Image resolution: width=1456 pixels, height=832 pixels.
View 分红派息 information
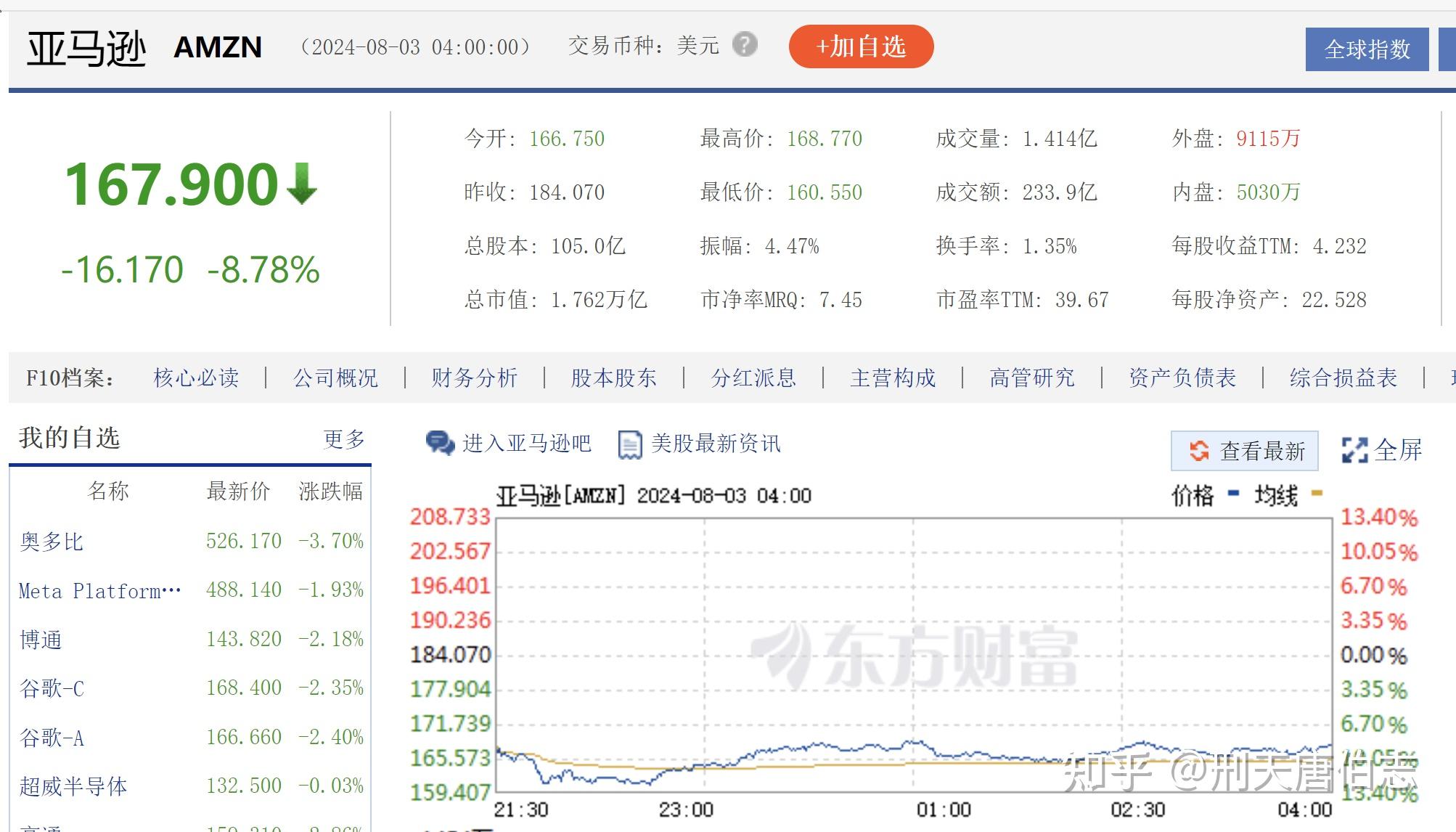[x=753, y=378]
